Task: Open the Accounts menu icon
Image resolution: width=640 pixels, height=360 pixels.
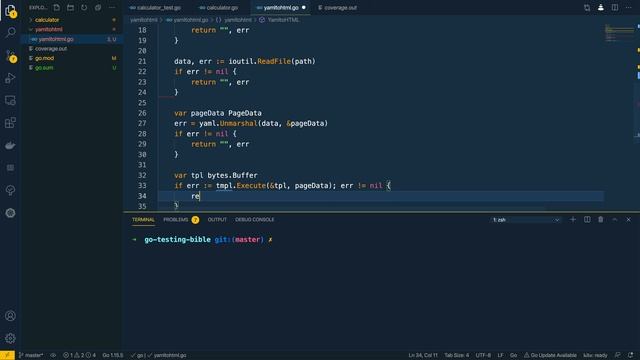Action: 10,316
